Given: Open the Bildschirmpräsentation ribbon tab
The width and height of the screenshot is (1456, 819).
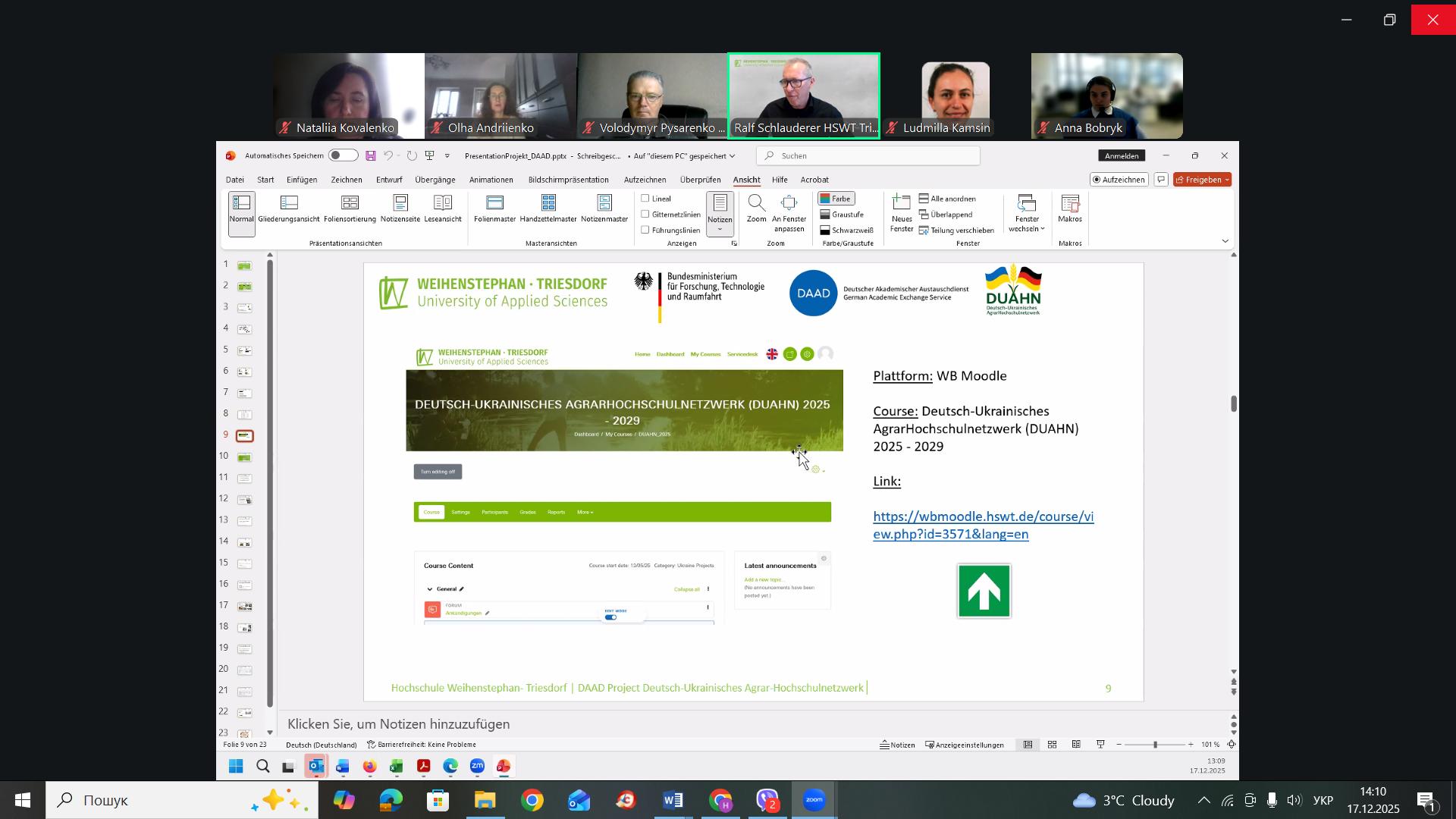Looking at the screenshot, I should [x=568, y=180].
